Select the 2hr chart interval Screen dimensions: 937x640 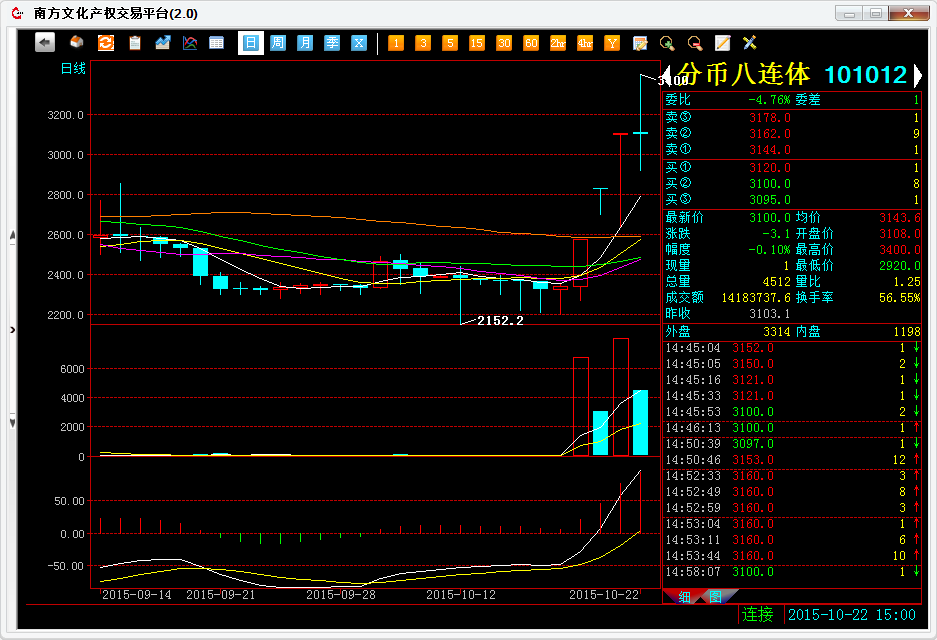(558, 43)
